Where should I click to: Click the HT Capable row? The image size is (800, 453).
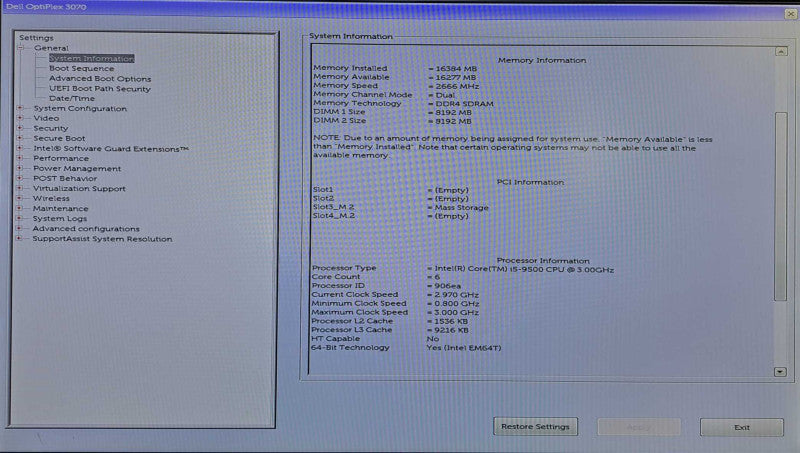(x=376, y=339)
